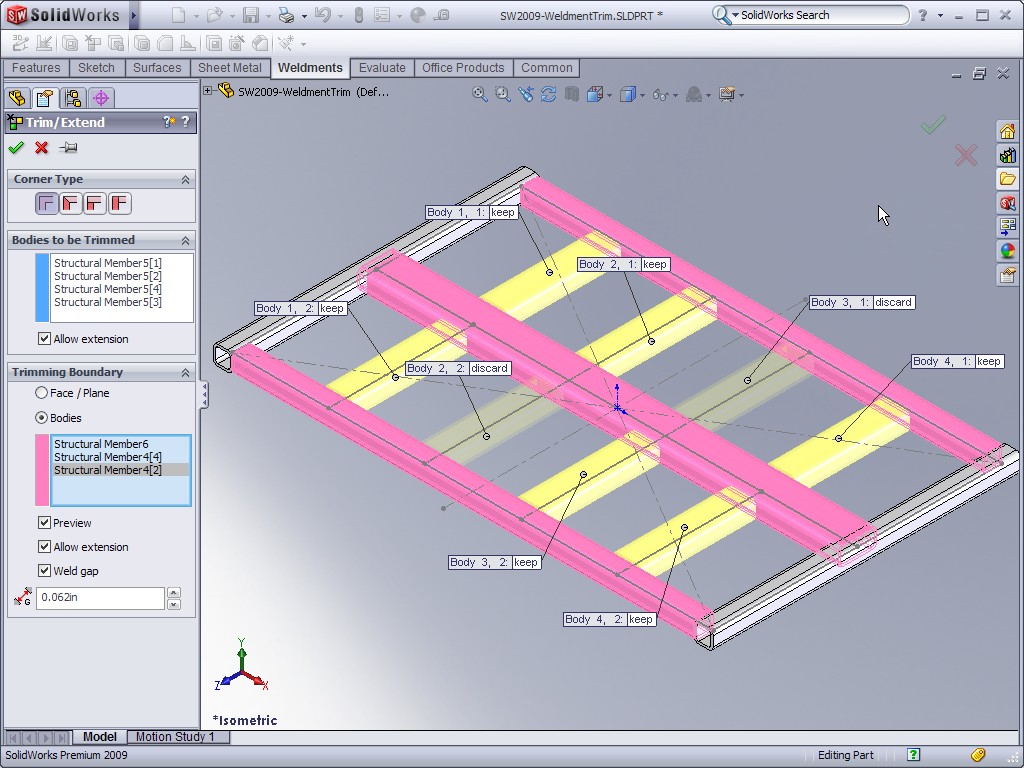The image size is (1024, 768).
Task: Cancel Trim/Extend with the red X
Action: click(x=42, y=148)
